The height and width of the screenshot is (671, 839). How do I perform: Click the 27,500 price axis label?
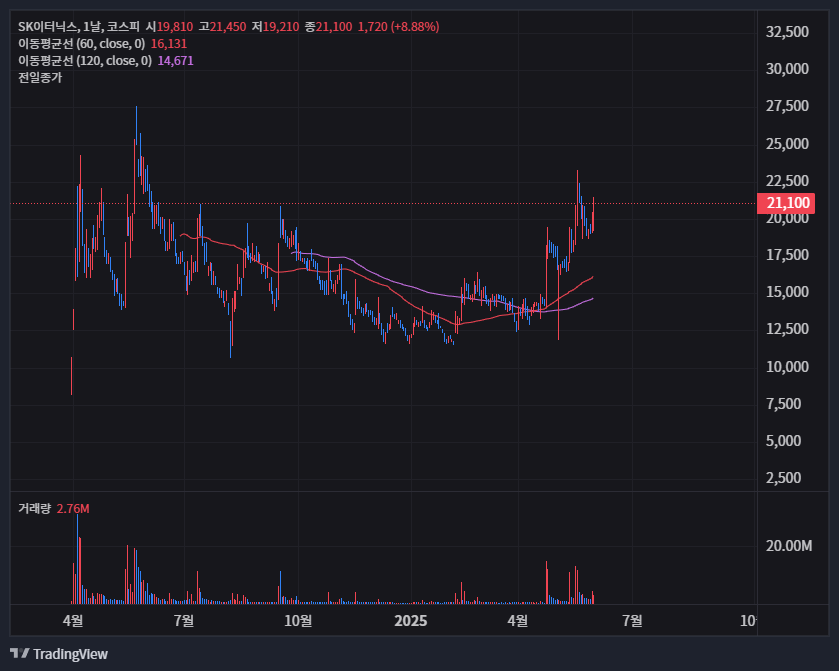787,106
